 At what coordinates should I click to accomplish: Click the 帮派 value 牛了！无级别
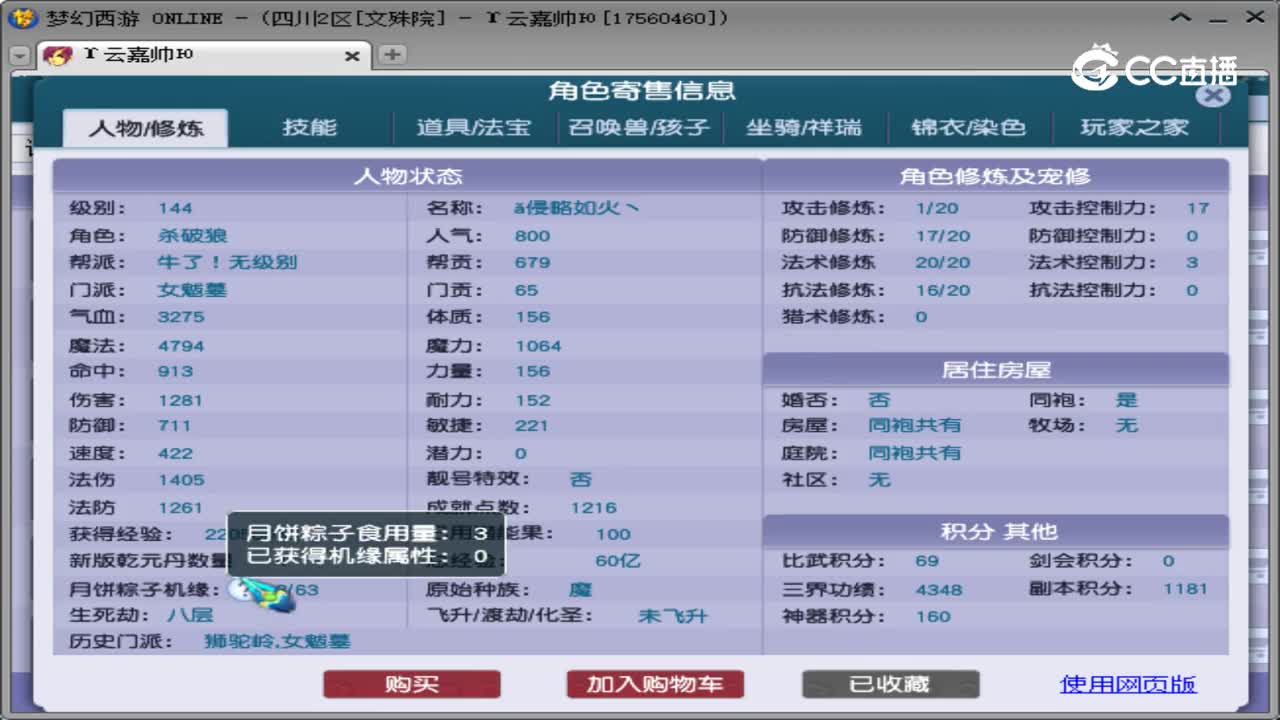[227, 262]
